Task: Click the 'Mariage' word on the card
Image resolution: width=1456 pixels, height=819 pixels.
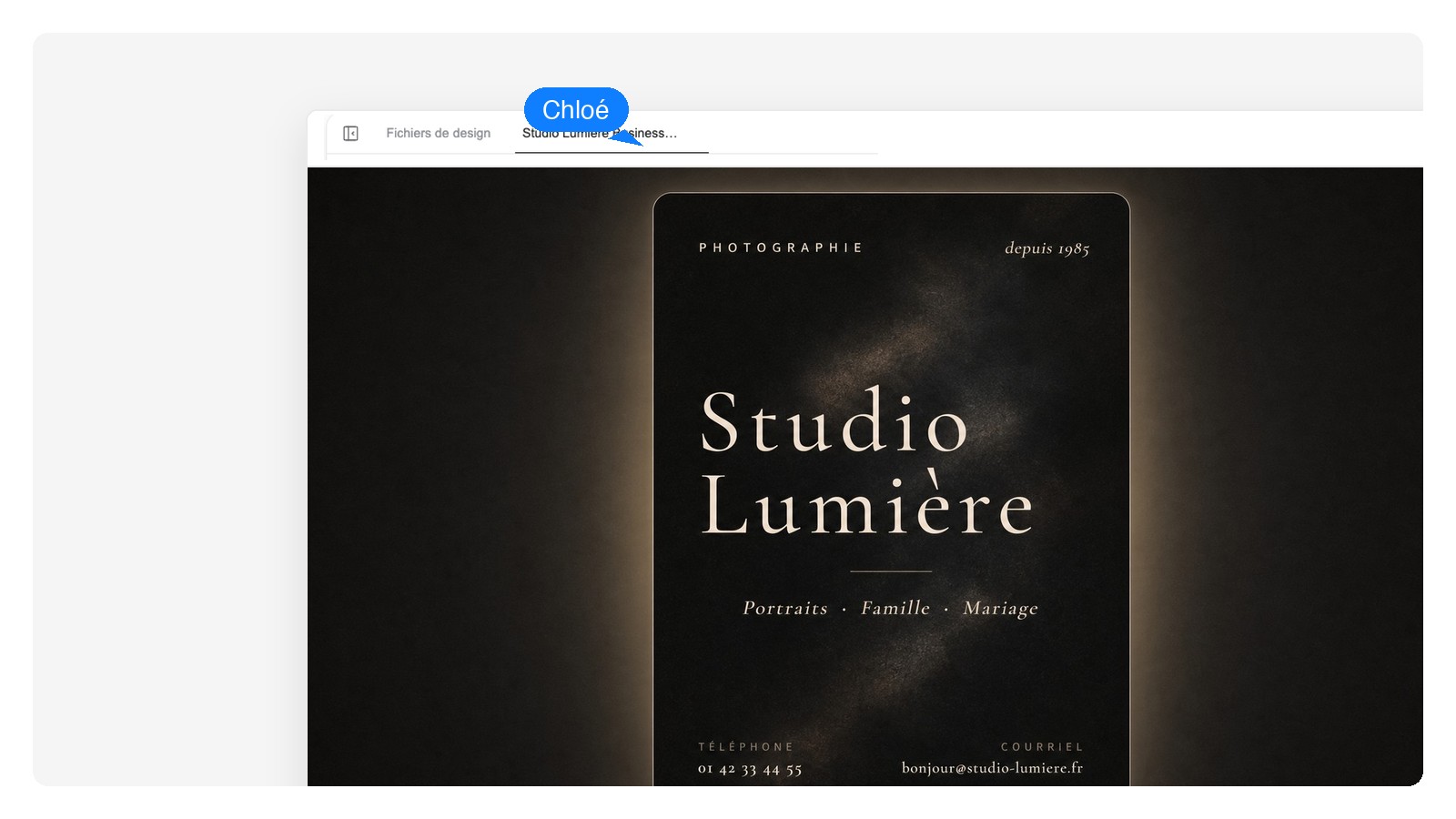Action: tap(1000, 609)
